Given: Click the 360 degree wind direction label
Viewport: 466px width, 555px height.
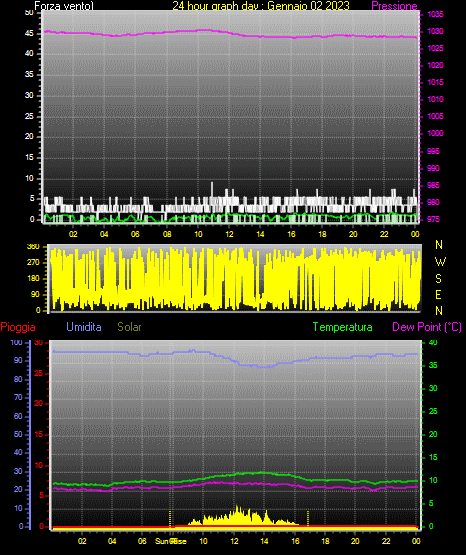Looking at the screenshot, I should point(33,247).
